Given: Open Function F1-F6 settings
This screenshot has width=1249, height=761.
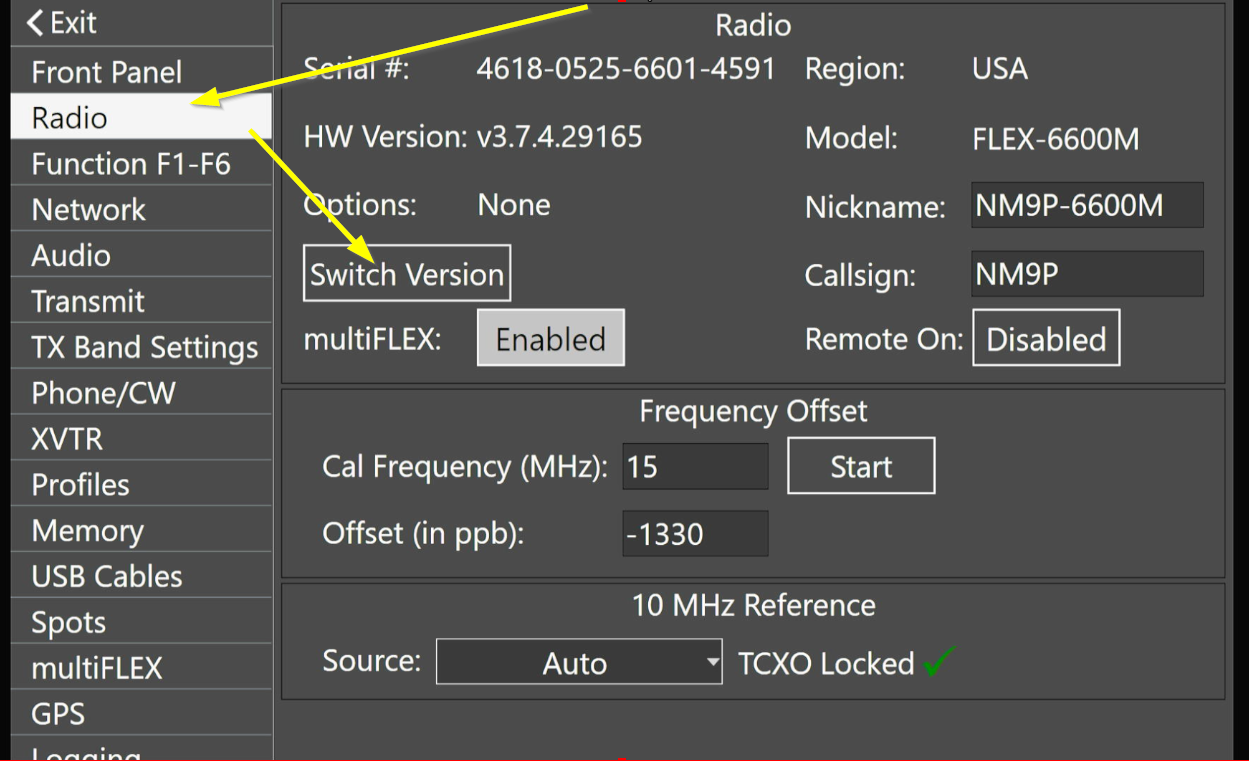Looking at the screenshot, I should coord(141,164).
